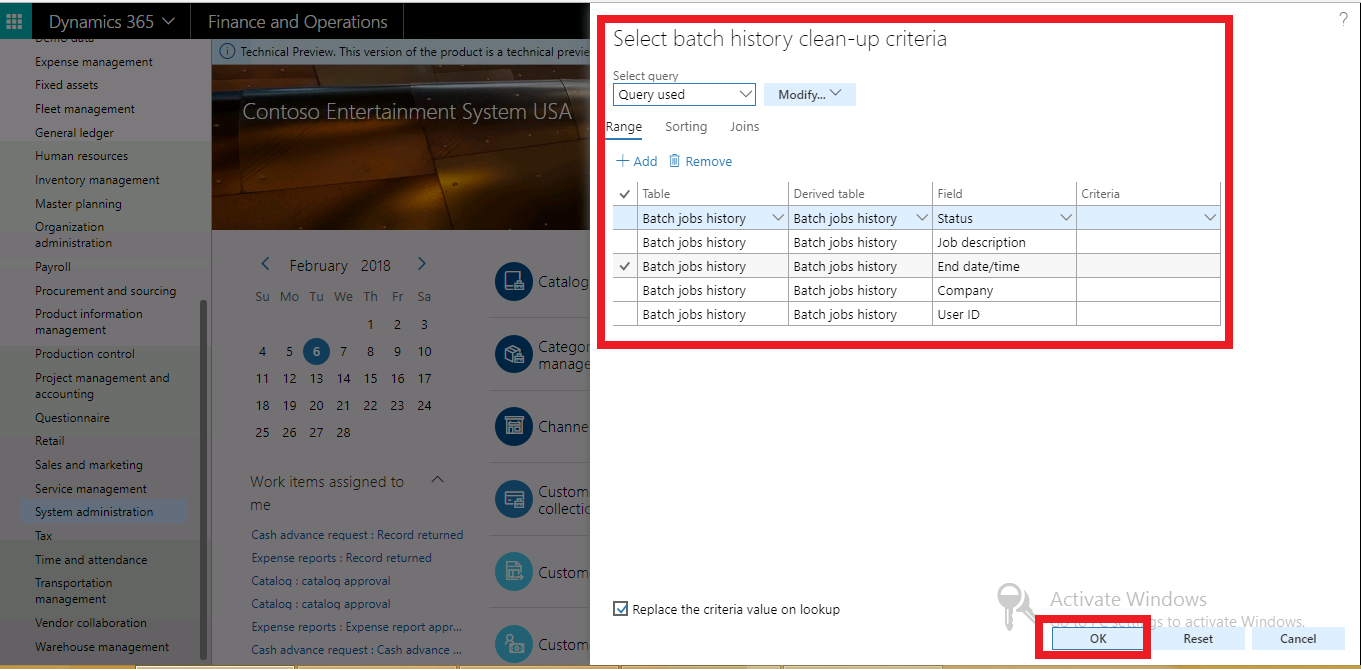1361x669 pixels.
Task: Click the next month arrow on the calendar
Action: click(x=421, y=263)
